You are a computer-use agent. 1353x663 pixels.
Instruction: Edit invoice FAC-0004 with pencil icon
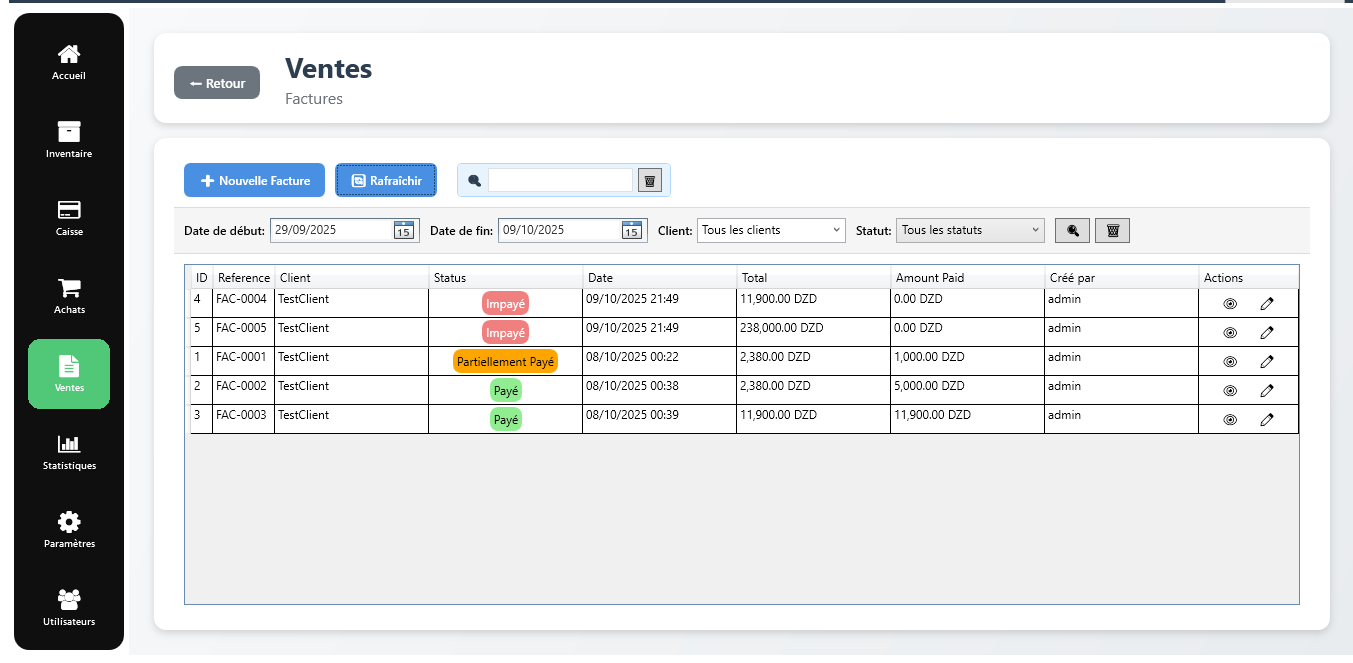click(1266, 303)
